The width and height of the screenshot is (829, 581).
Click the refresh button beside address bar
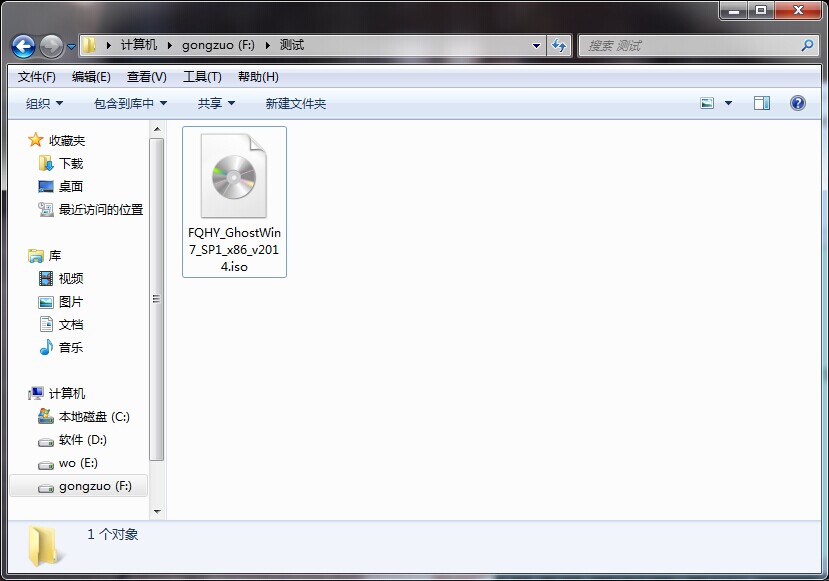pos(559,46)
